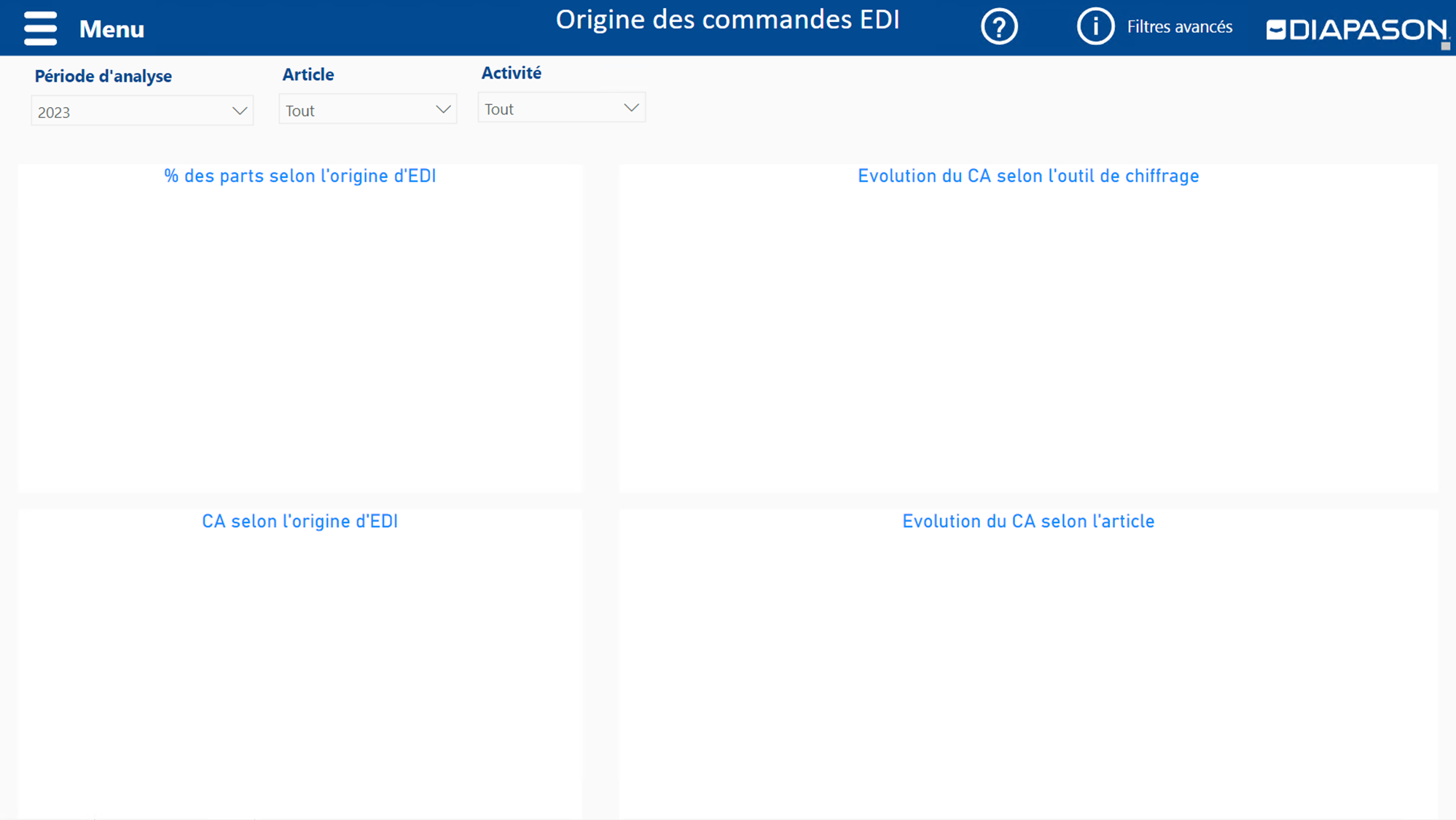Expand the Activité dropdown arrow
The width and height of the screenshot is (1456, 820).
click(x=631, y=108)
